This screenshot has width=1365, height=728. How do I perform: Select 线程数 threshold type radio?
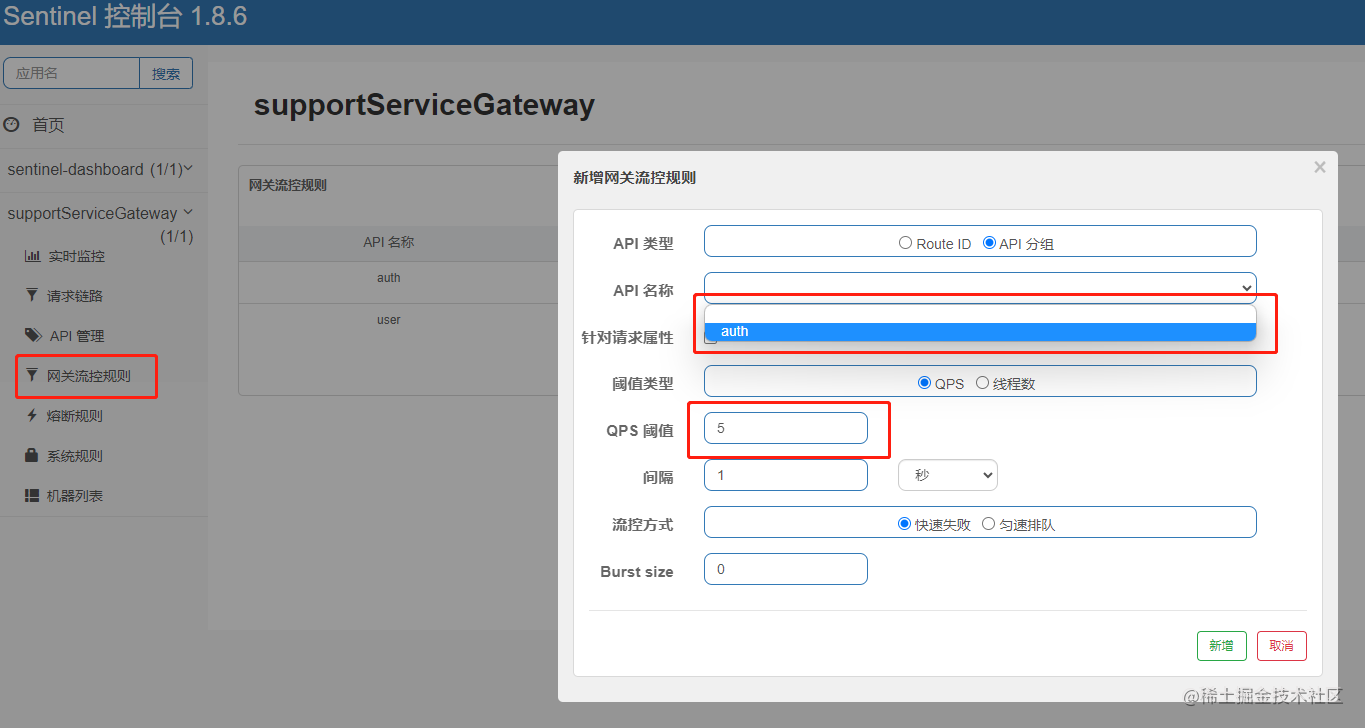[982, 383]
